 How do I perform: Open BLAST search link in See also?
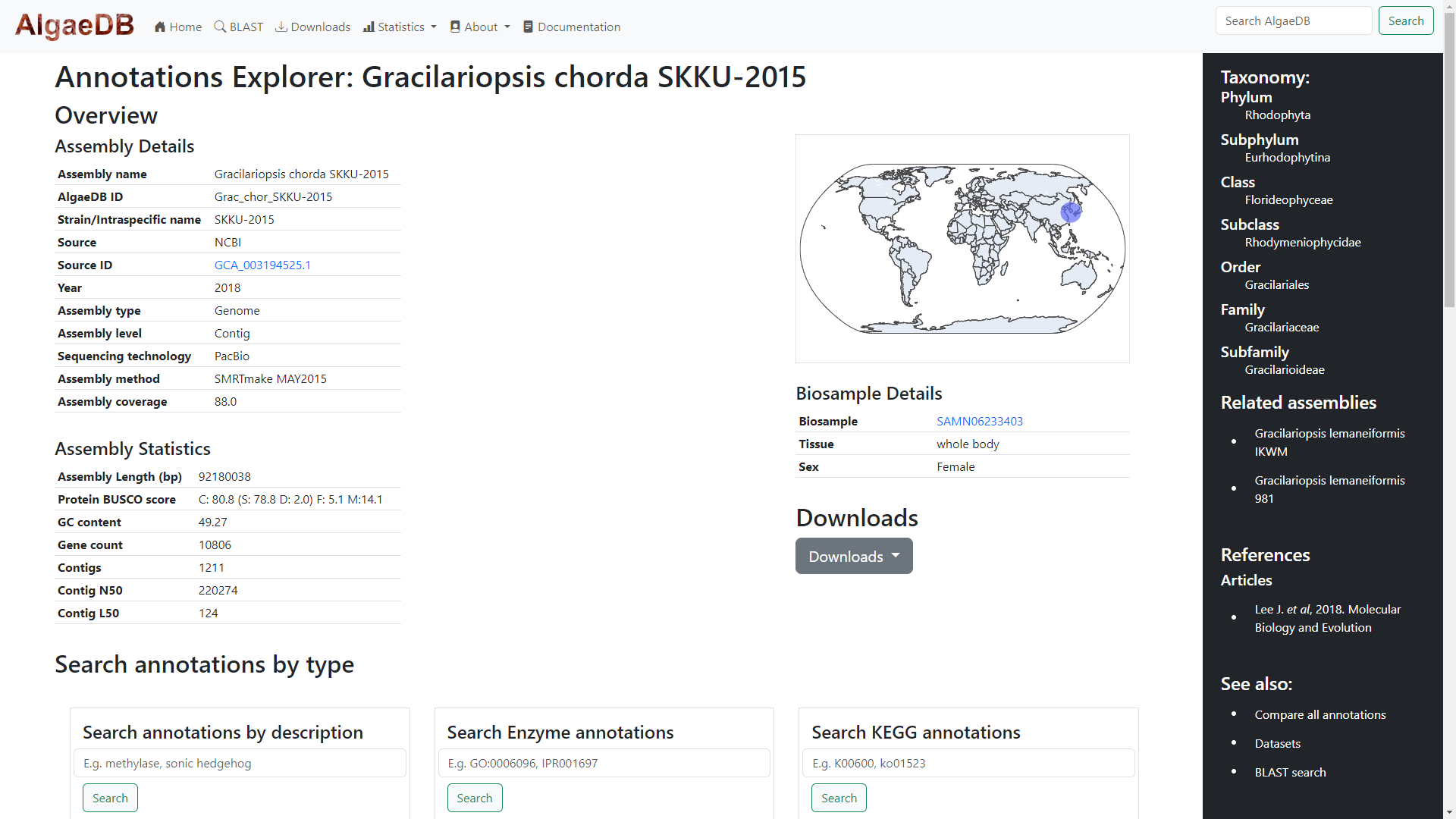pos(1290,772)
